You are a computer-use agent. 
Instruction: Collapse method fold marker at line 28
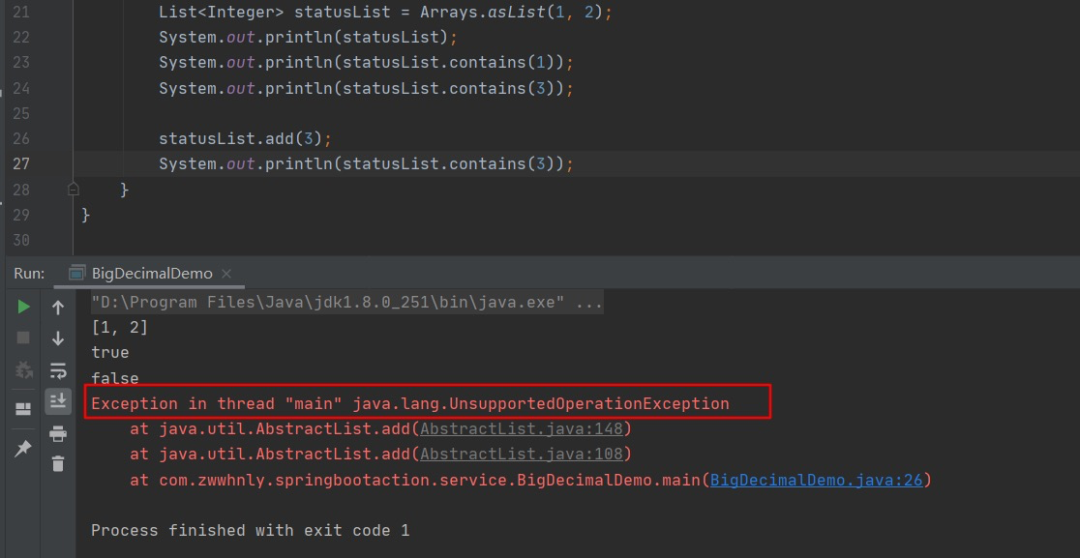[x=74, y=189]
